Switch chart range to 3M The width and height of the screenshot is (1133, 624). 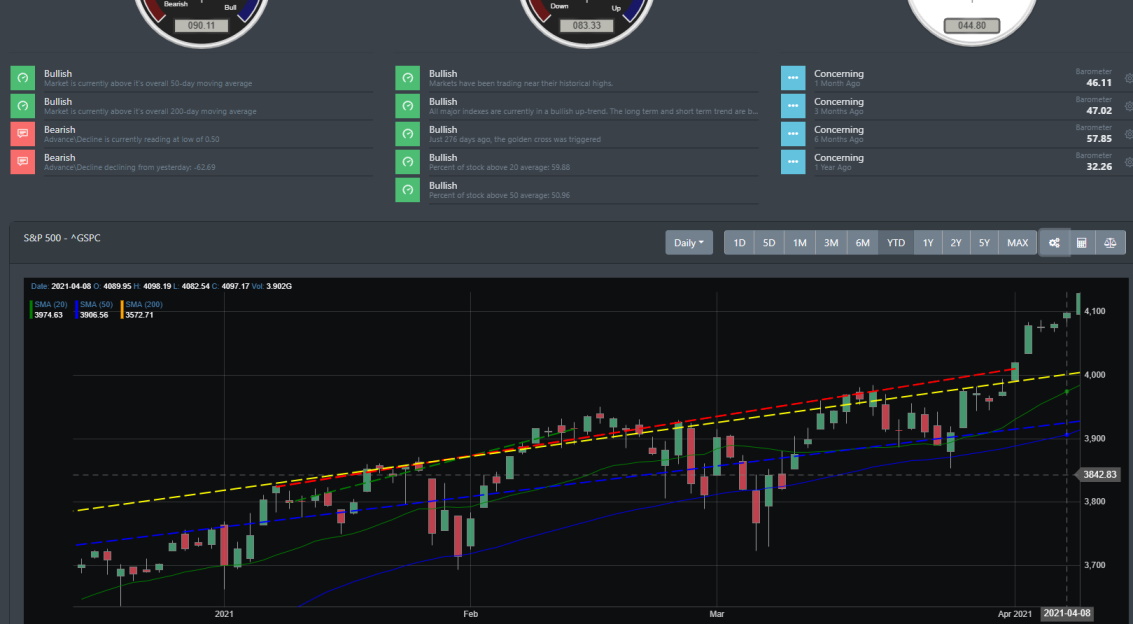(x=831, y=243)
